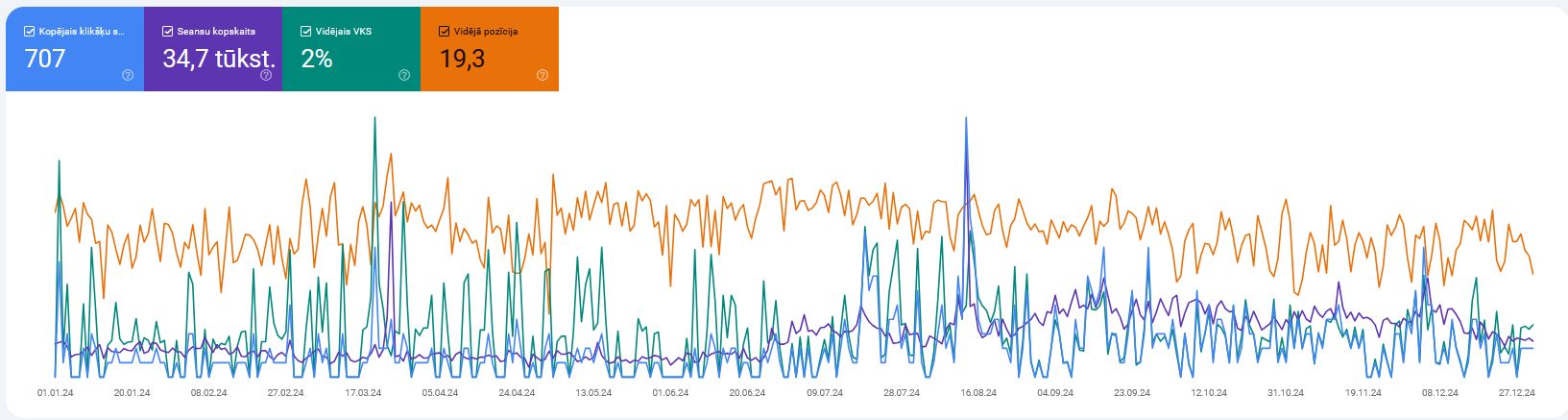The image size is (1568, 420).
Task: Uncheck the Kopējais klikšķu checkbox
Action: (29, 32)
